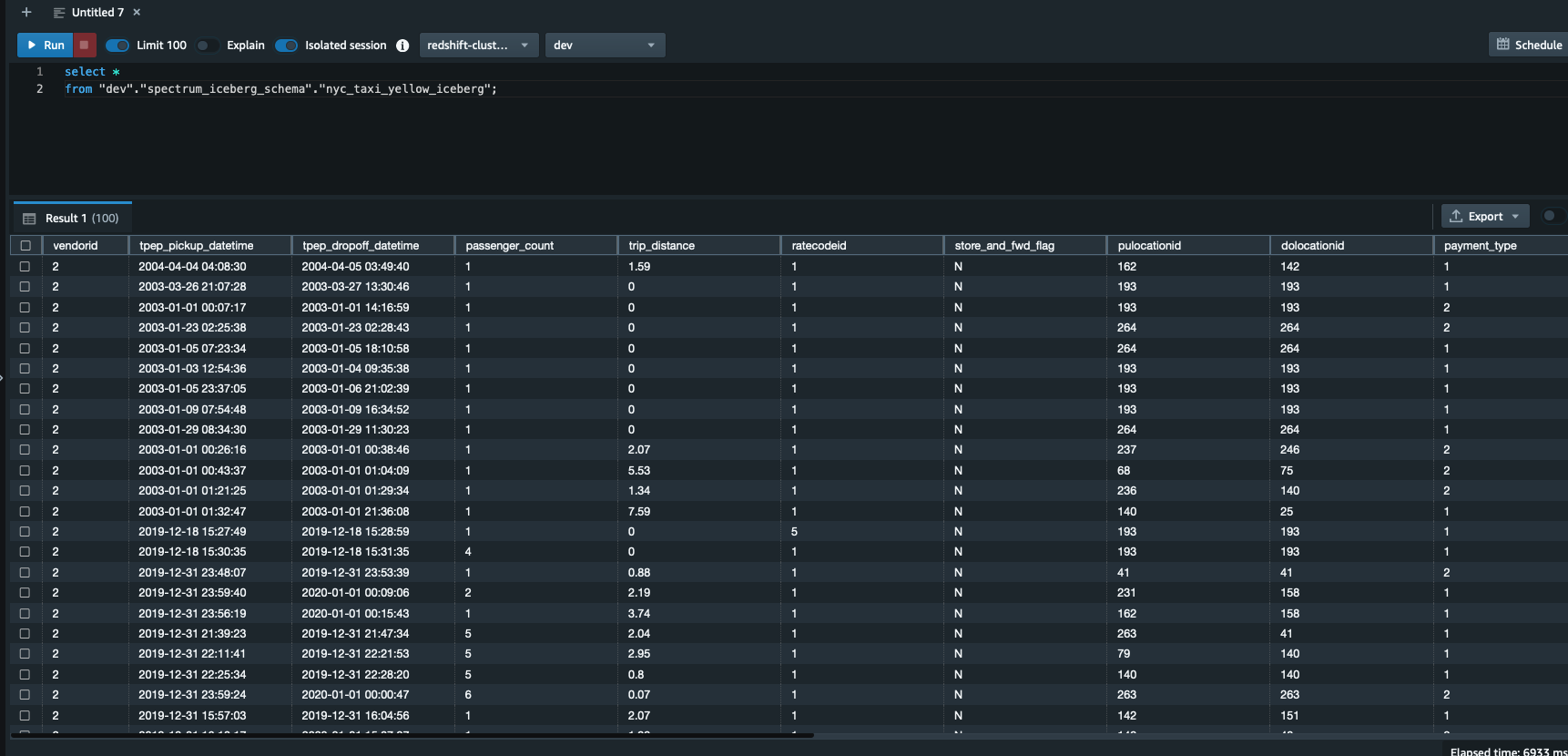Image resolution: width=1568 pixels, height=756 pixels.
Task: Open the Schedule query button
Action: 1529,45
